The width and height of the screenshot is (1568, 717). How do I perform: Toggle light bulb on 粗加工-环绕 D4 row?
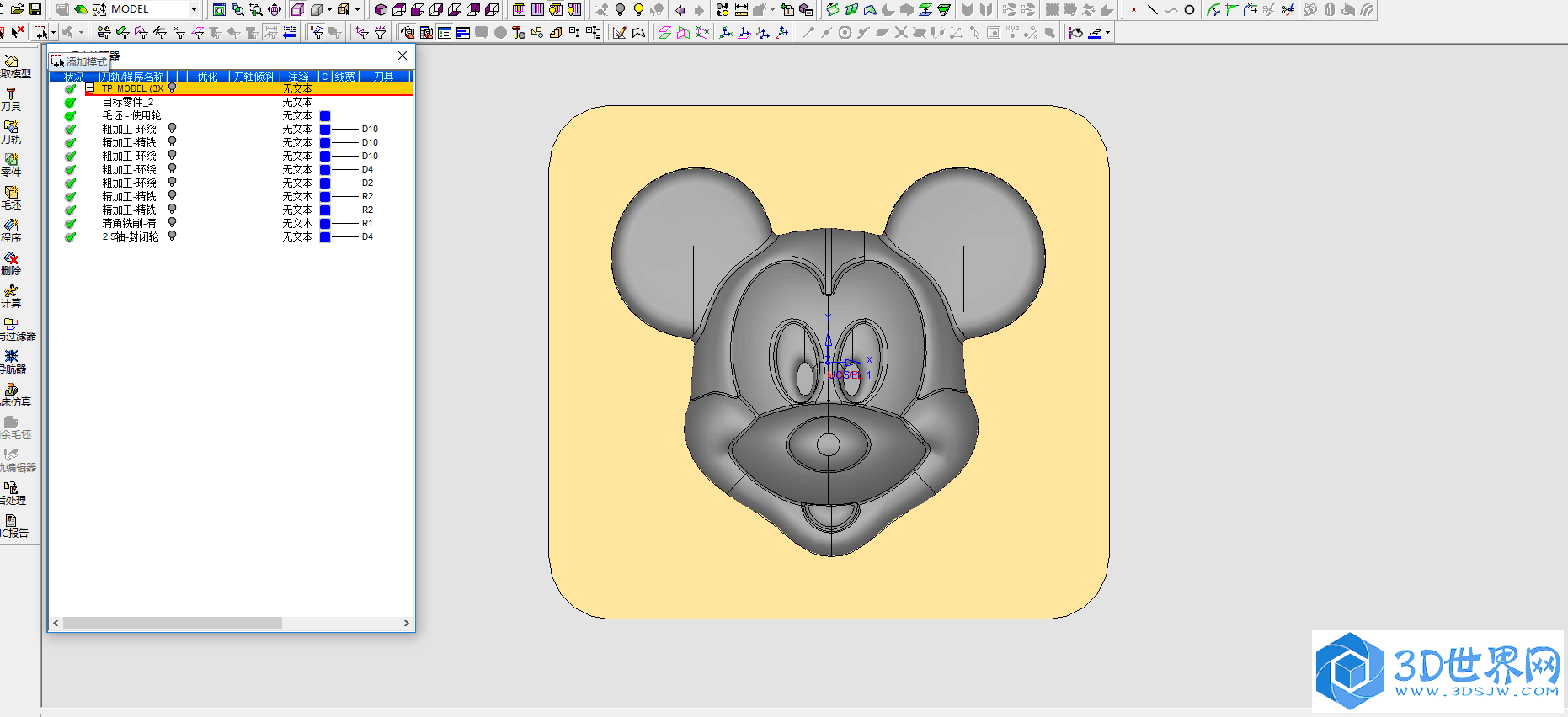[173, 168]
